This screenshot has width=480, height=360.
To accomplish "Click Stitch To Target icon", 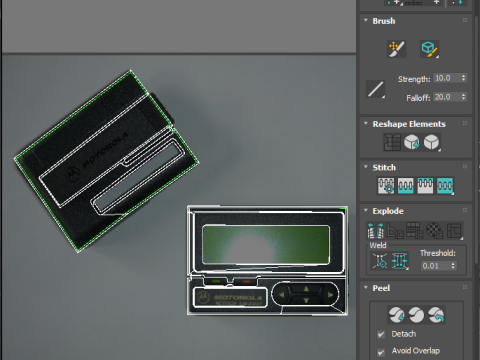I will point(386,186).
